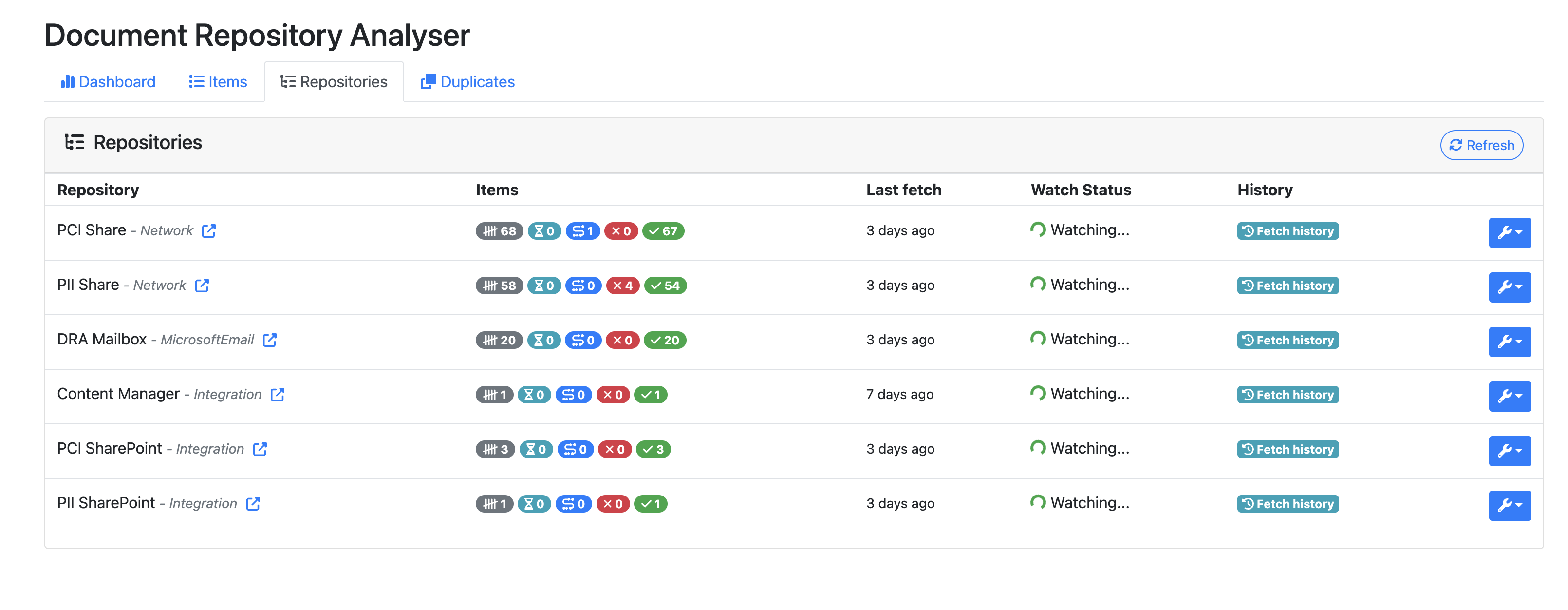Open external link icon for PCI Share
Image resolution: width=1568 pixels, height=610 pixels.
[x=209, y=231]
